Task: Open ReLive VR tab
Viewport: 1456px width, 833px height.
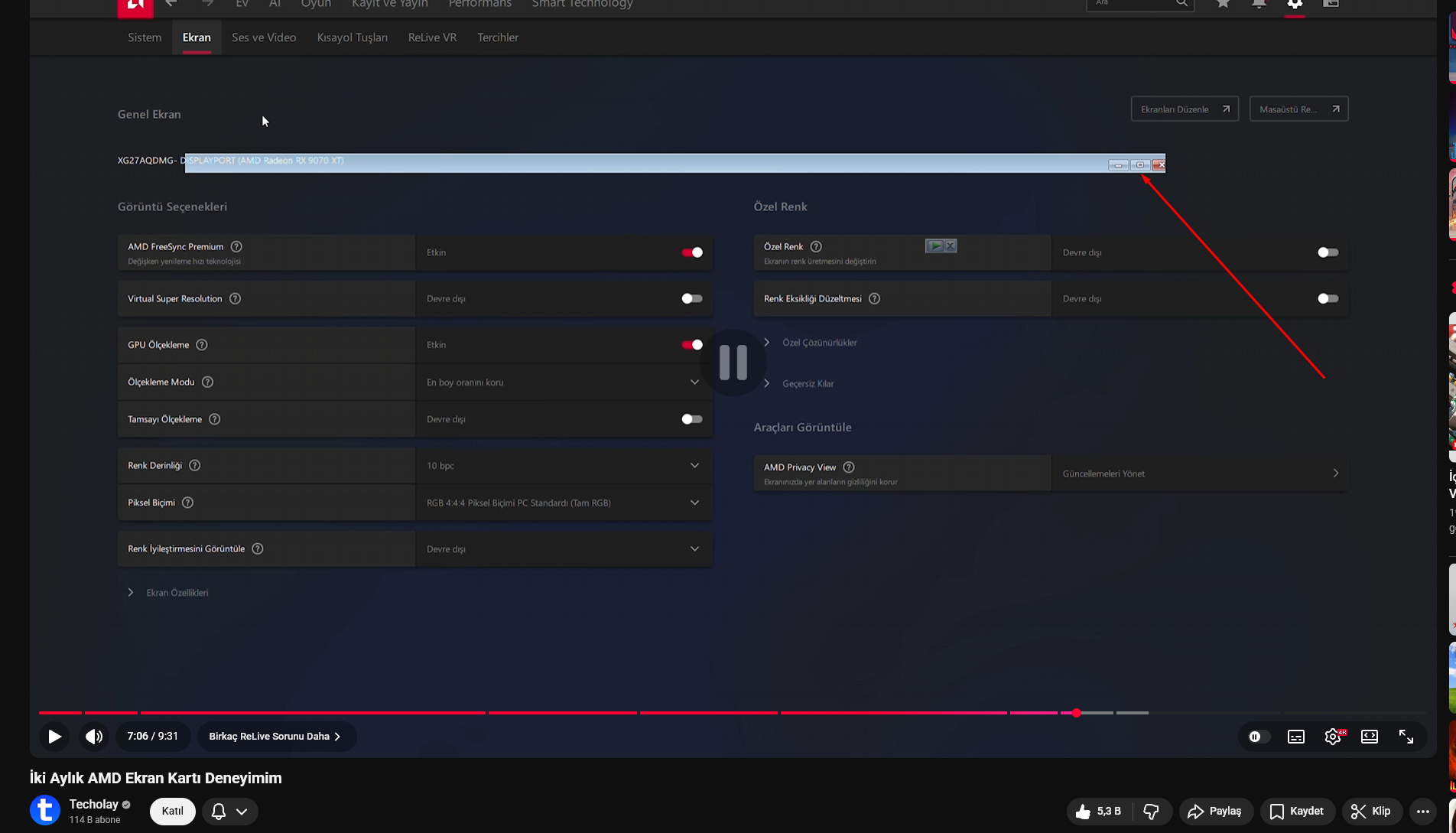Action: pos(432,37)
